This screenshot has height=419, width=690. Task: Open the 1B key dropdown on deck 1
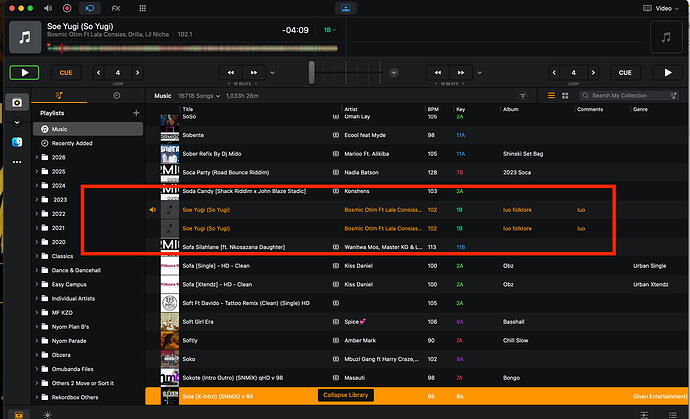(x=330, y=30)
